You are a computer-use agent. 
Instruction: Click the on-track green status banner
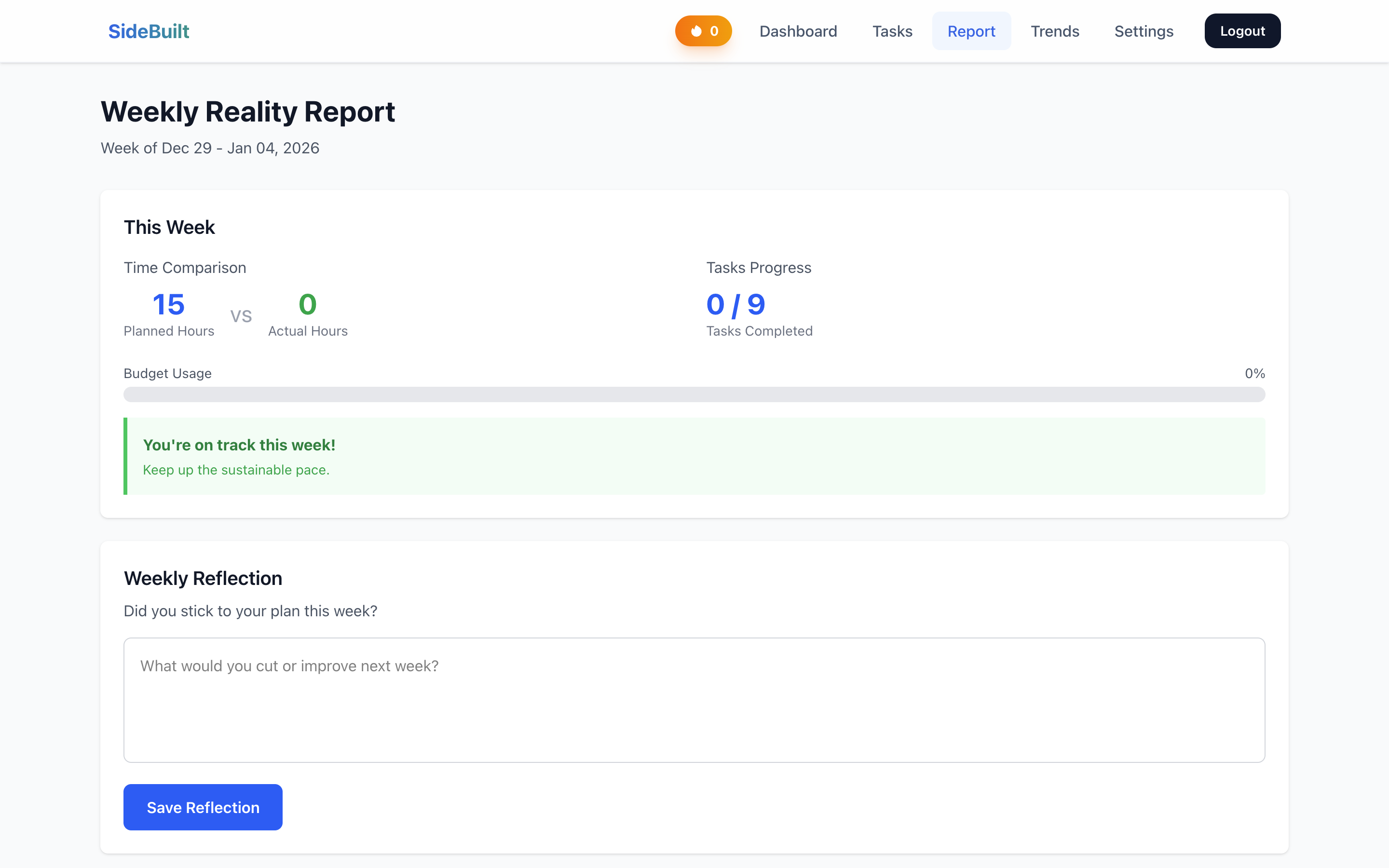[x=694, y=456]
